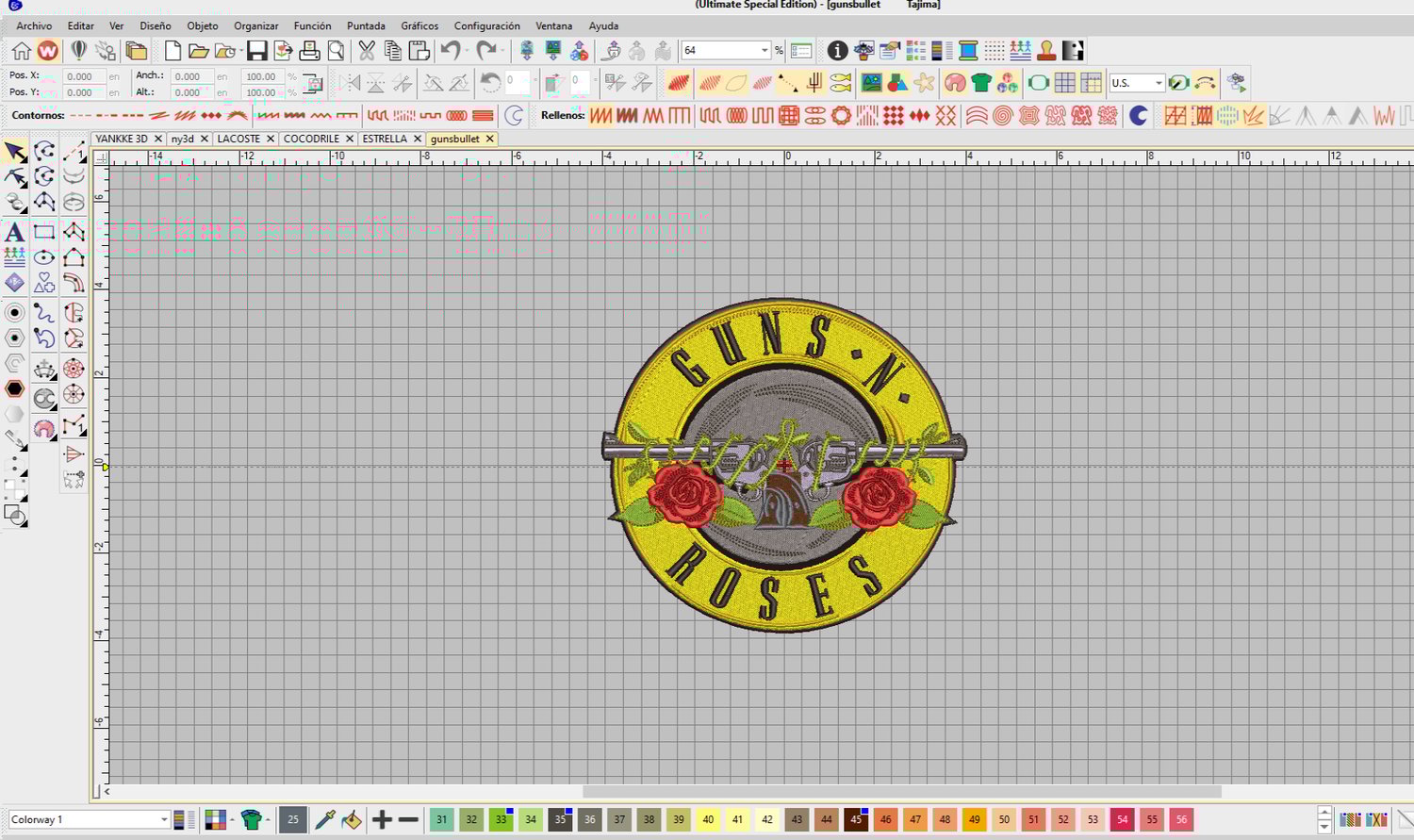Image resolution: width=1414 pixels, height=840 pixels.
Task: Open the Configuración menu
Action: pos(486,25)
